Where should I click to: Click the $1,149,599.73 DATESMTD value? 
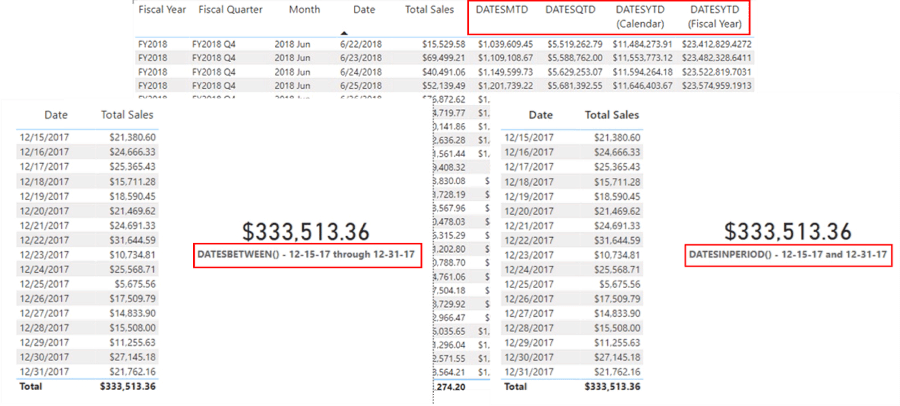505,72
